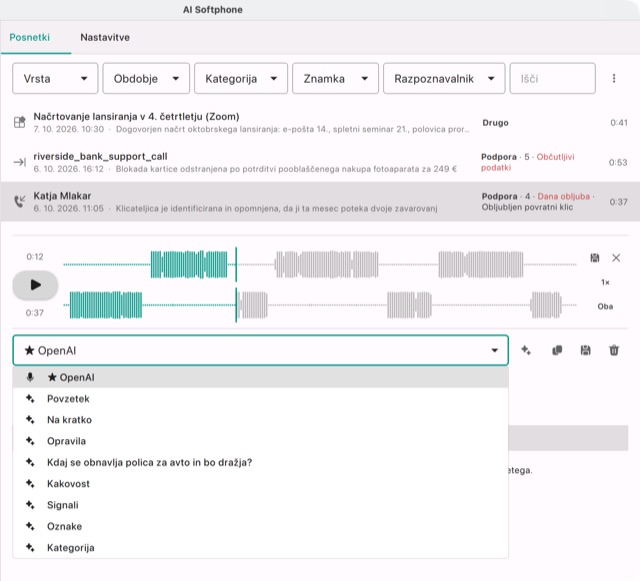Screen dimensions: 640x581
Task: Click the Zoom meeting recording type icon
Action: pos(20,122)
